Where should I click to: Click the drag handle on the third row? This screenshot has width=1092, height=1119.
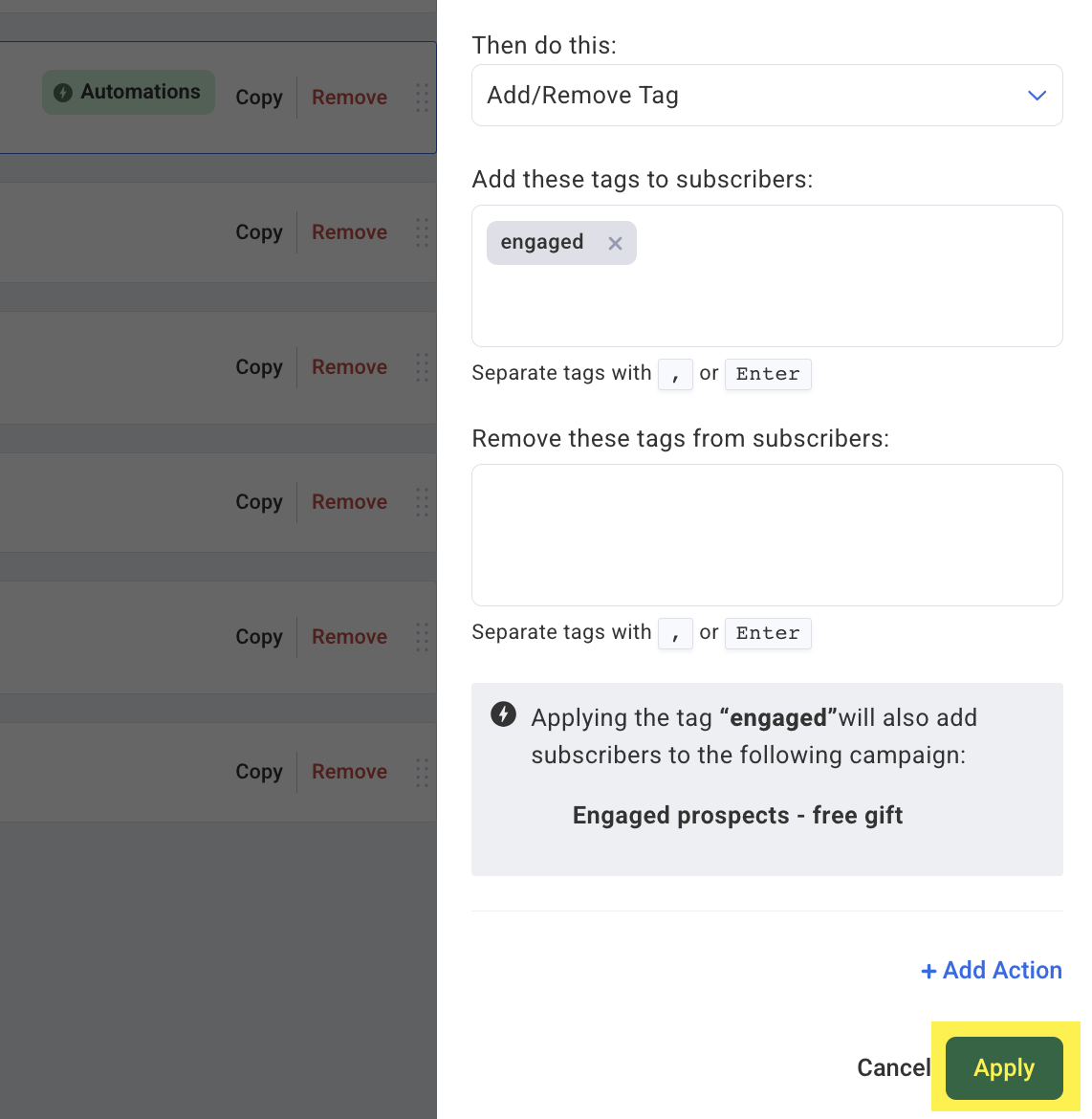coord(422,367)
